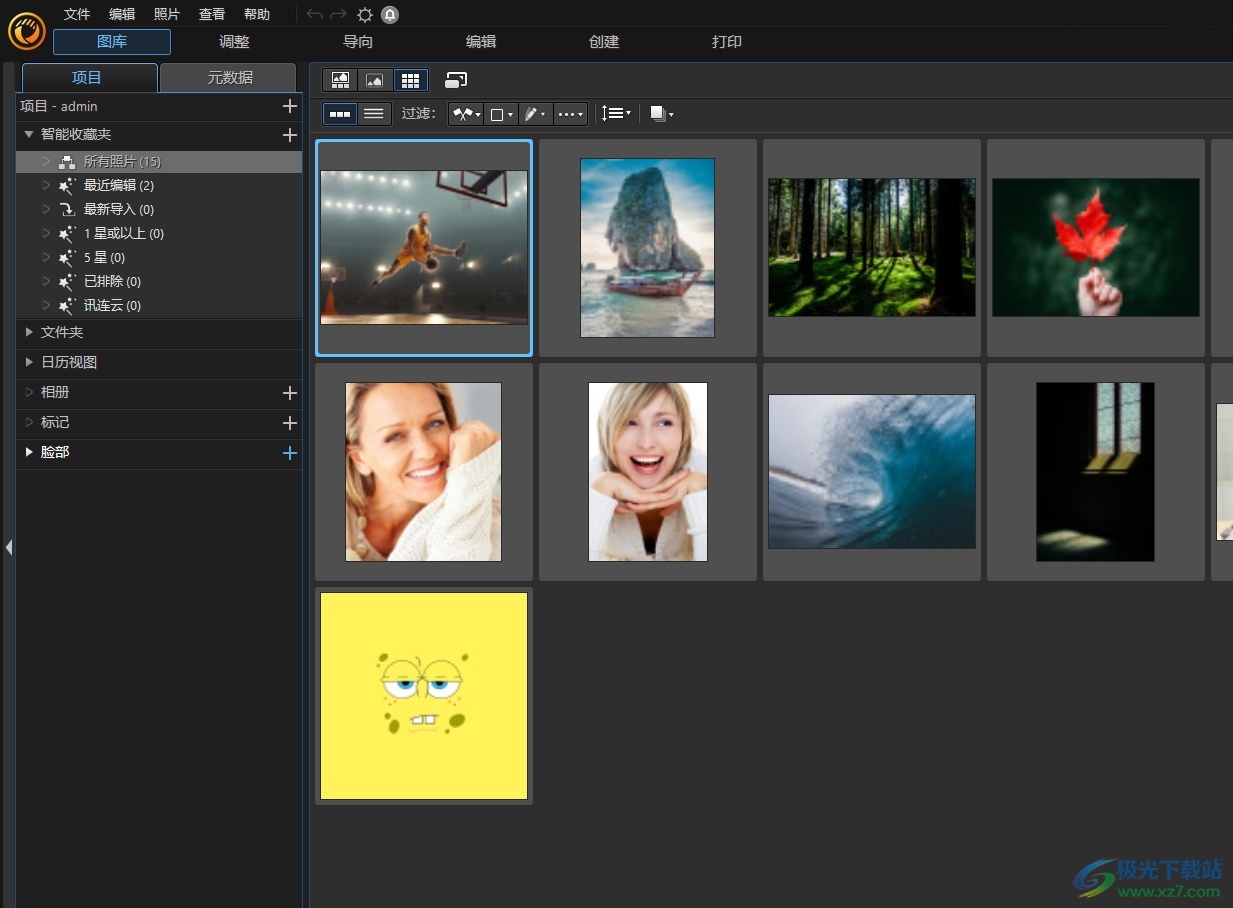Expand the 脸部 section

click(x=29, y=452)
